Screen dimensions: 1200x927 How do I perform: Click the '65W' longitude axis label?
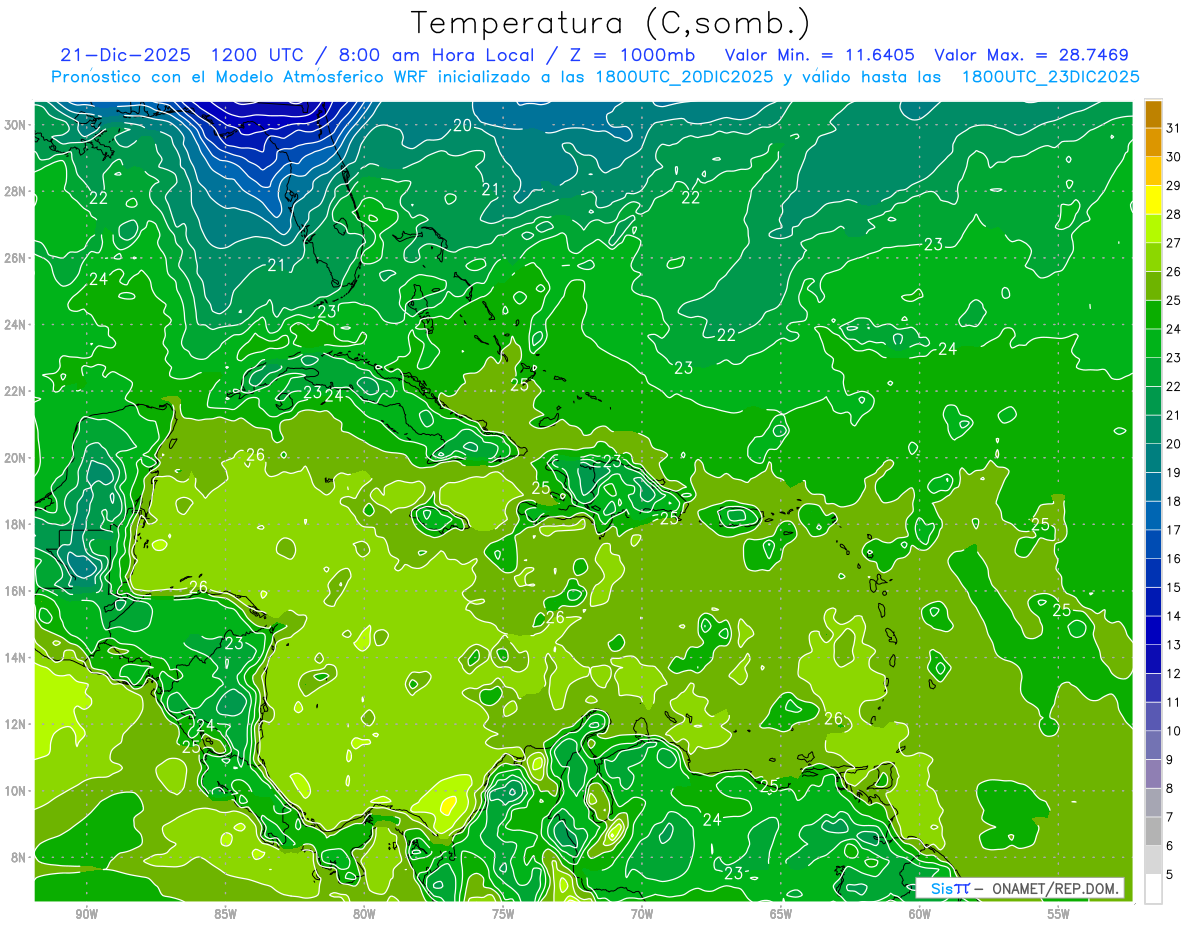[x=781, y=914]
